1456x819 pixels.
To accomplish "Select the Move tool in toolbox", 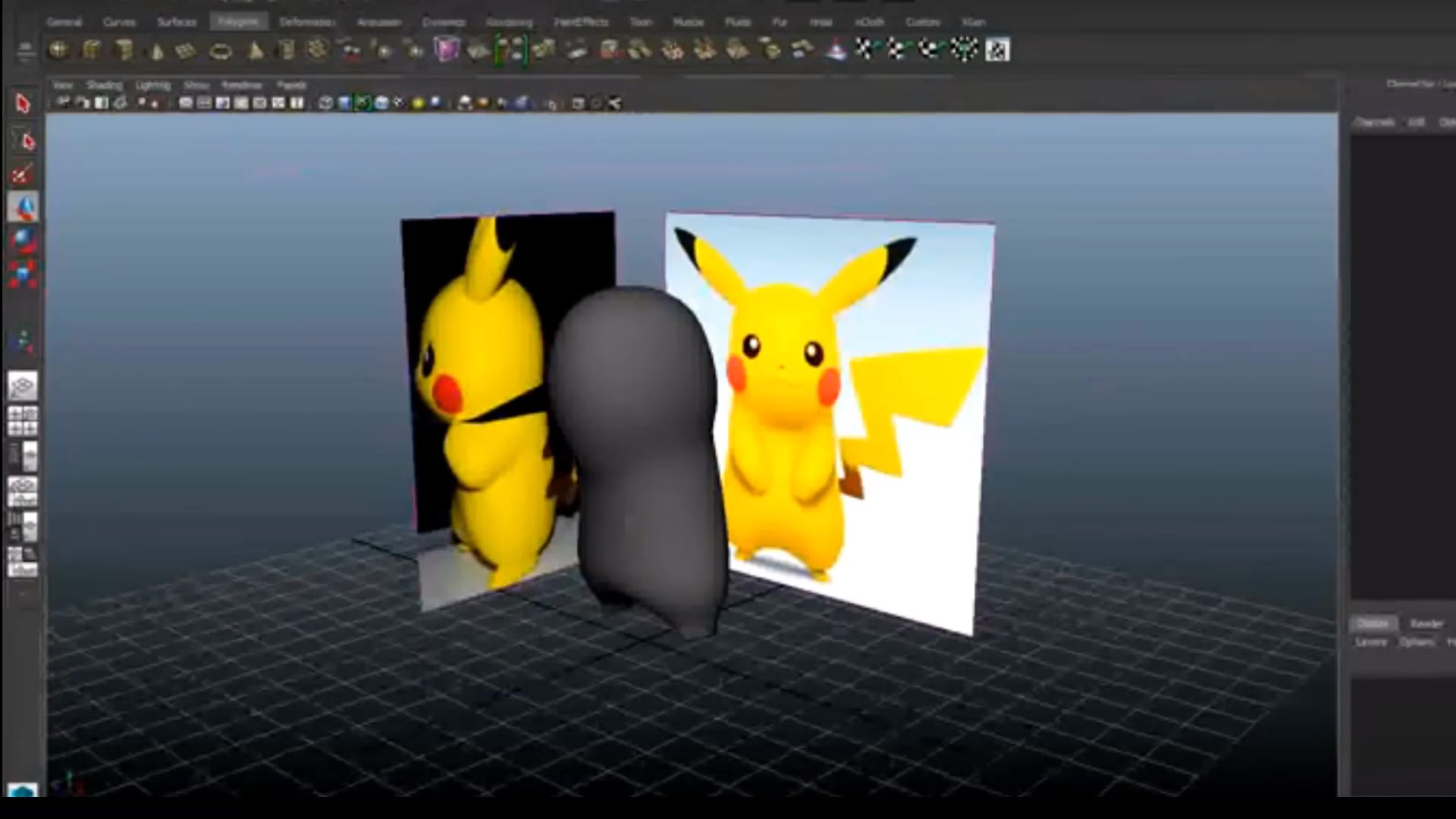I will click(23, 206).
